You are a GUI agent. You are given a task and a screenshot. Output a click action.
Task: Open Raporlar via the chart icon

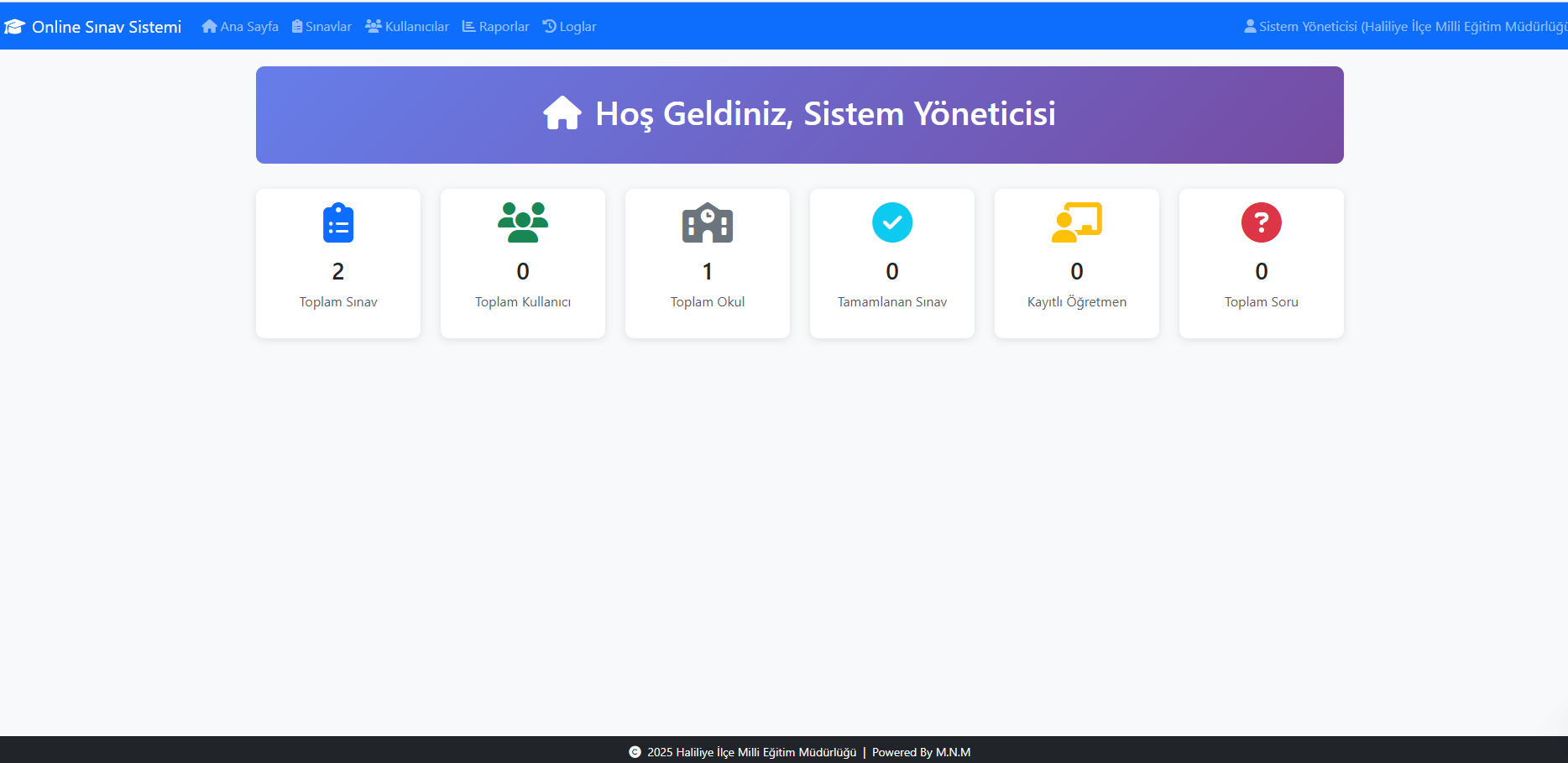click(x=468, y=26)
